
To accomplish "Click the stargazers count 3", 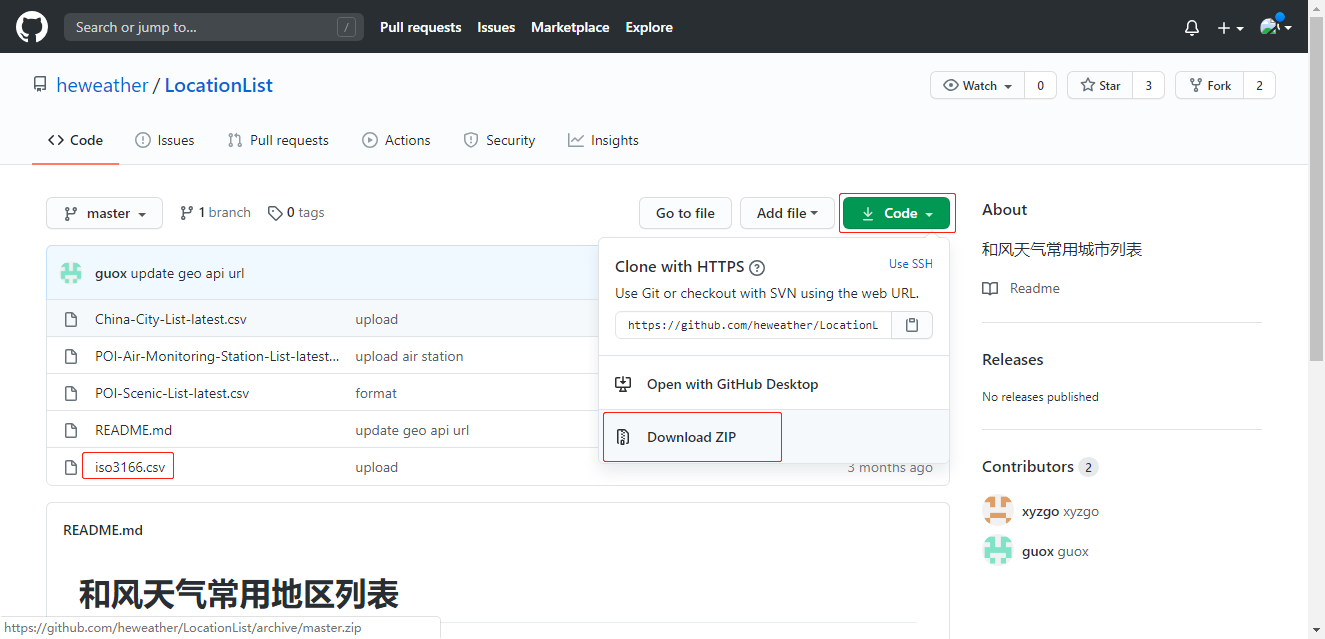I will [1148, 86].
